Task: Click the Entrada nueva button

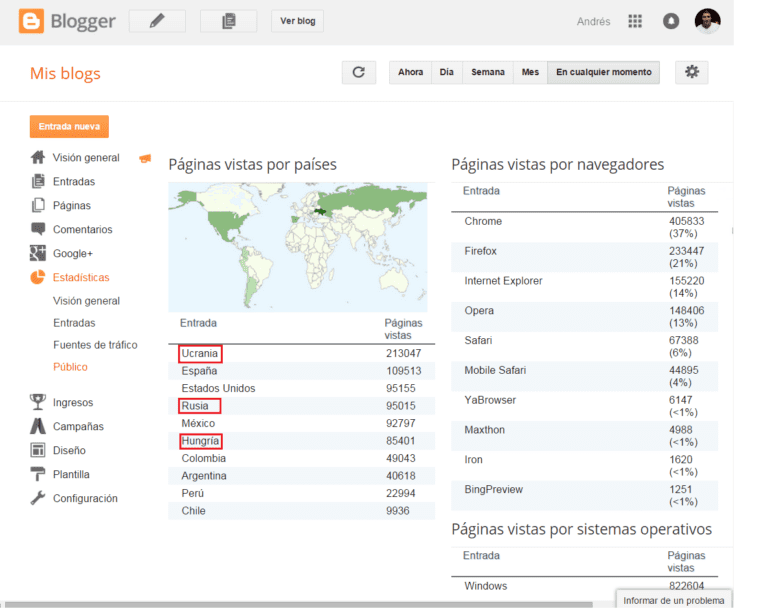Action: [69, 126]
